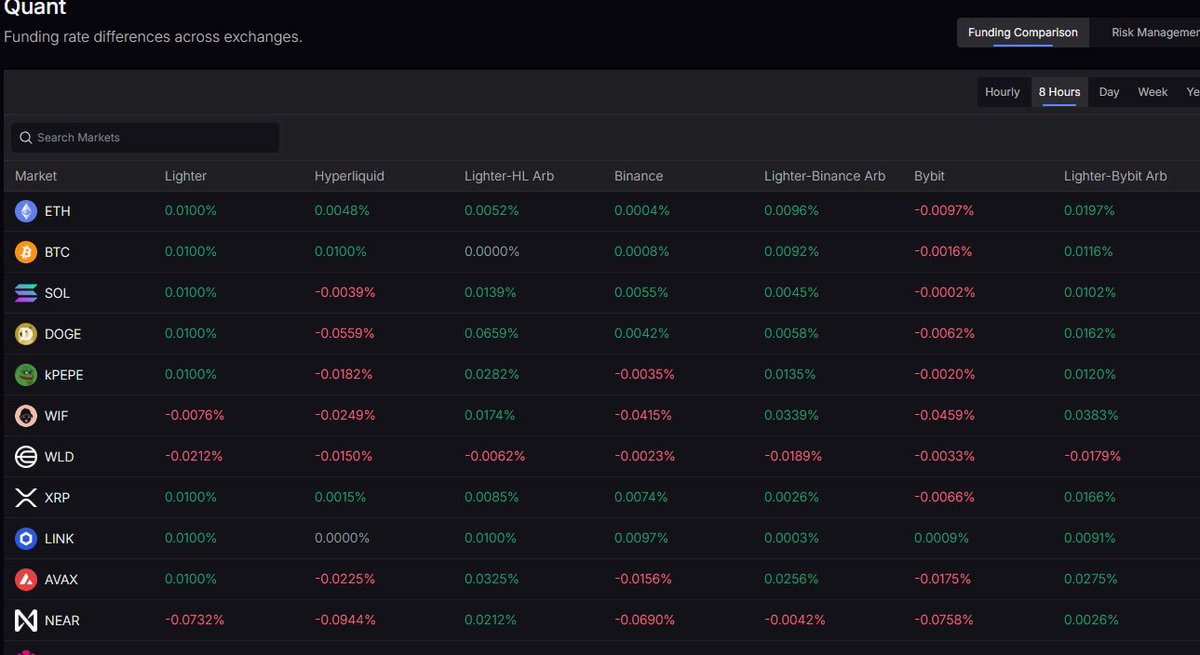Select the Week timeframe
The width and height of the screenshot is (1200, 655).
pyautogui.click(x=1152, y=92)
